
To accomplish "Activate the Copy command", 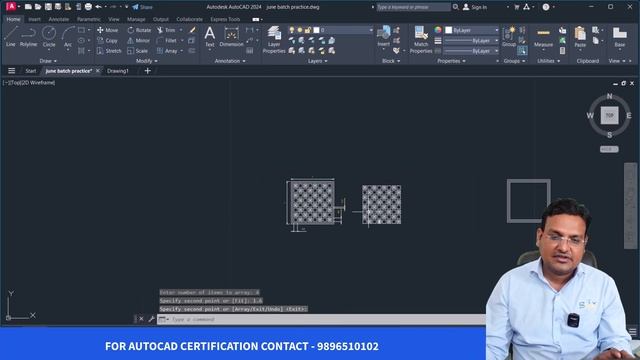I will [108, 40].
